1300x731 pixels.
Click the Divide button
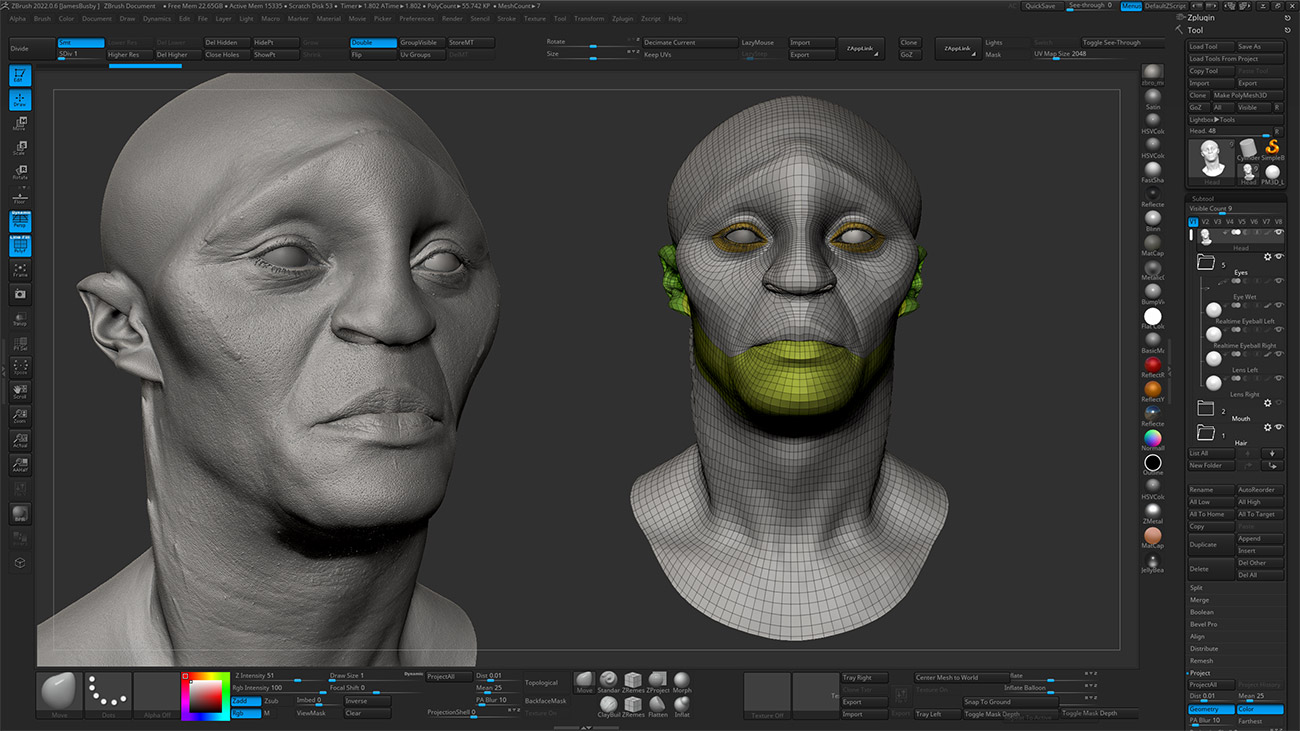[x=31, y=49]
